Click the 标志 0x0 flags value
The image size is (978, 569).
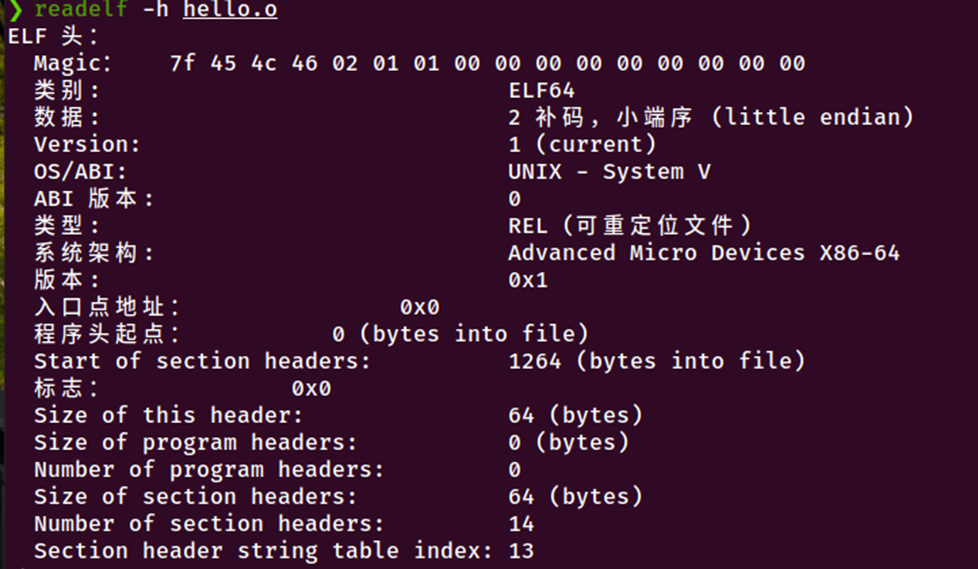(311, 389)
